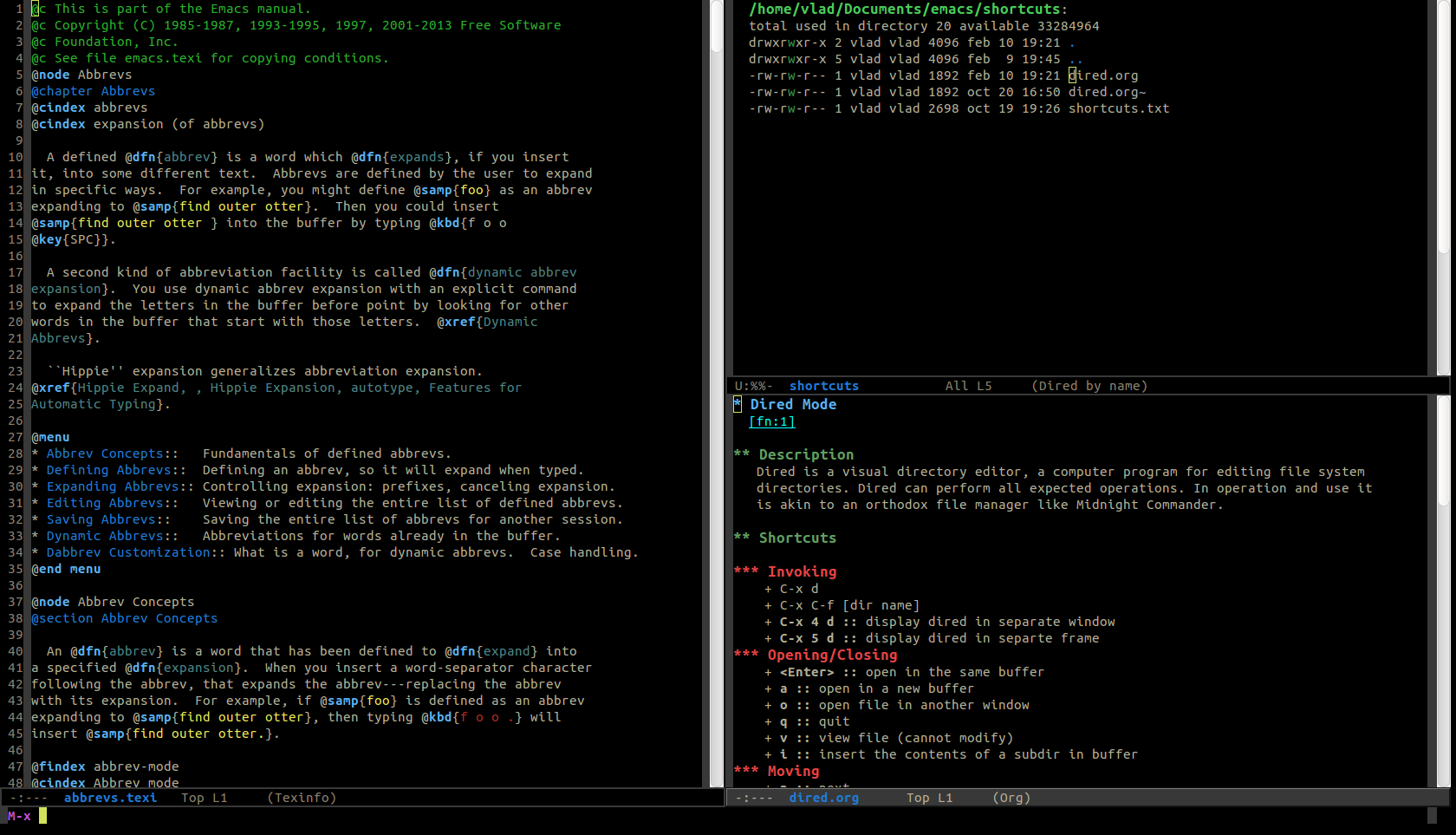The height and width of the screenshot is (835, 1456).
Task: Click the dired directory window scrollbar
Action: click(1443, 187)
